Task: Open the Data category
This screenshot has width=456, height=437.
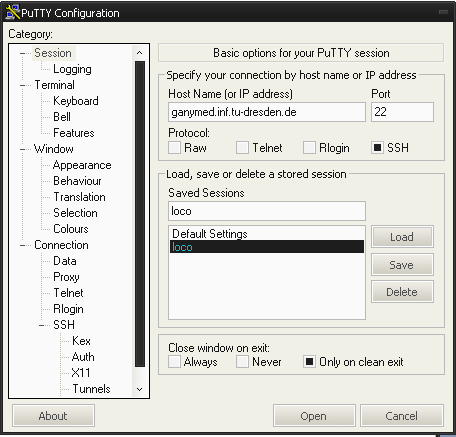Action: click(65, 261)
